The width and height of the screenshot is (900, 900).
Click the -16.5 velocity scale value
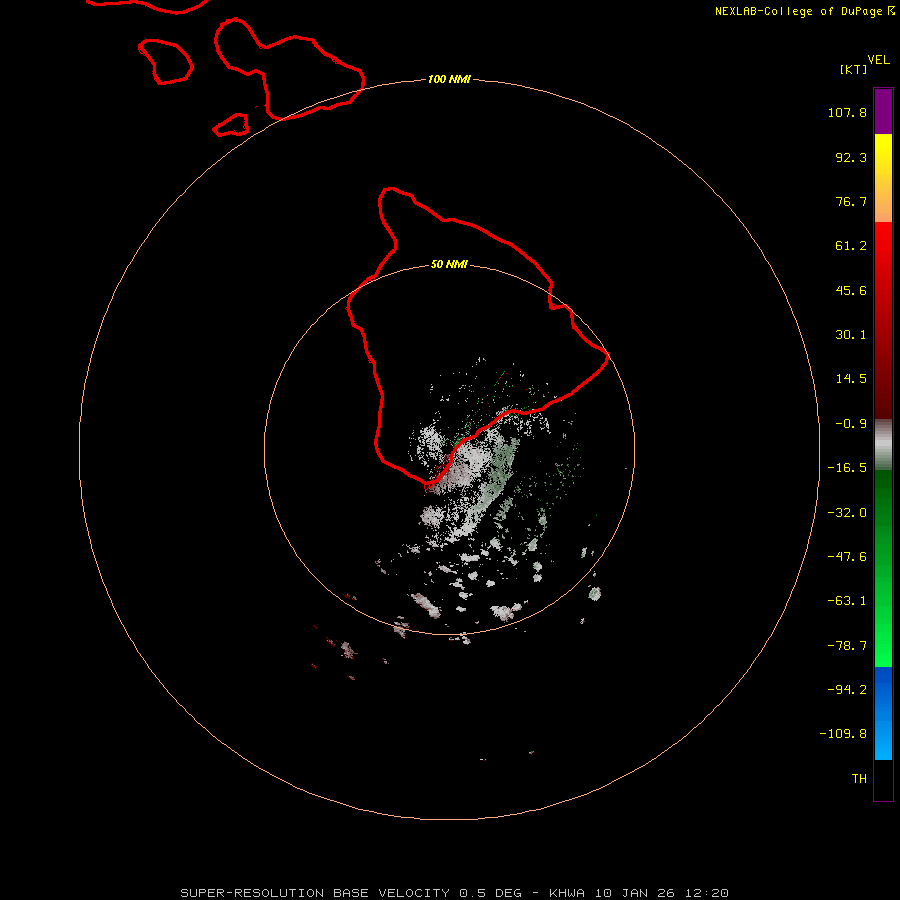pos(847,468)
